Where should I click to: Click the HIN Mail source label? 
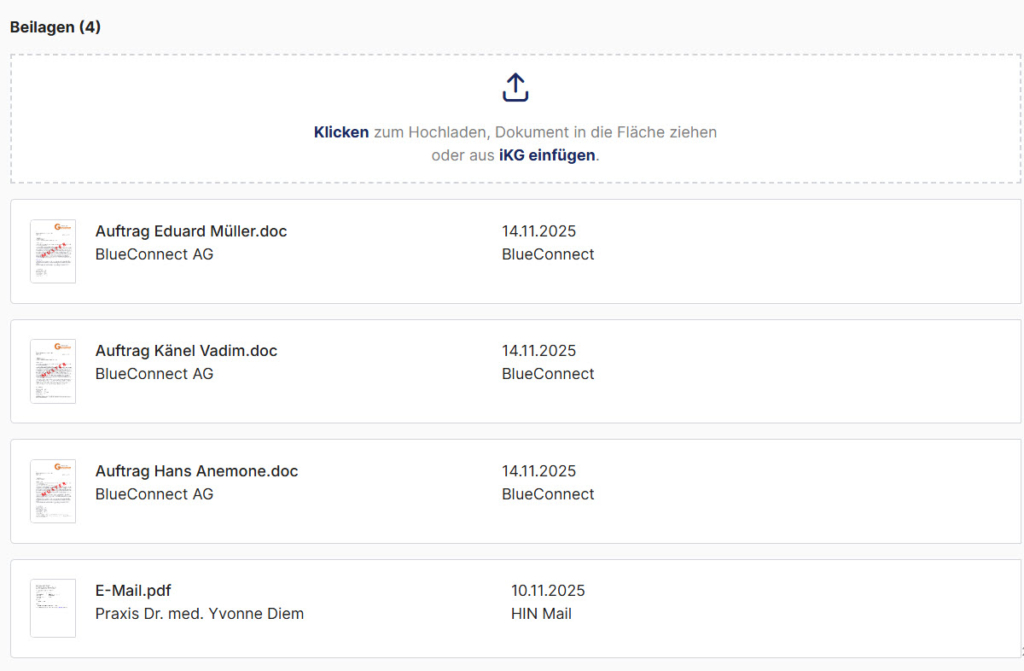click(x=541, y=613)
